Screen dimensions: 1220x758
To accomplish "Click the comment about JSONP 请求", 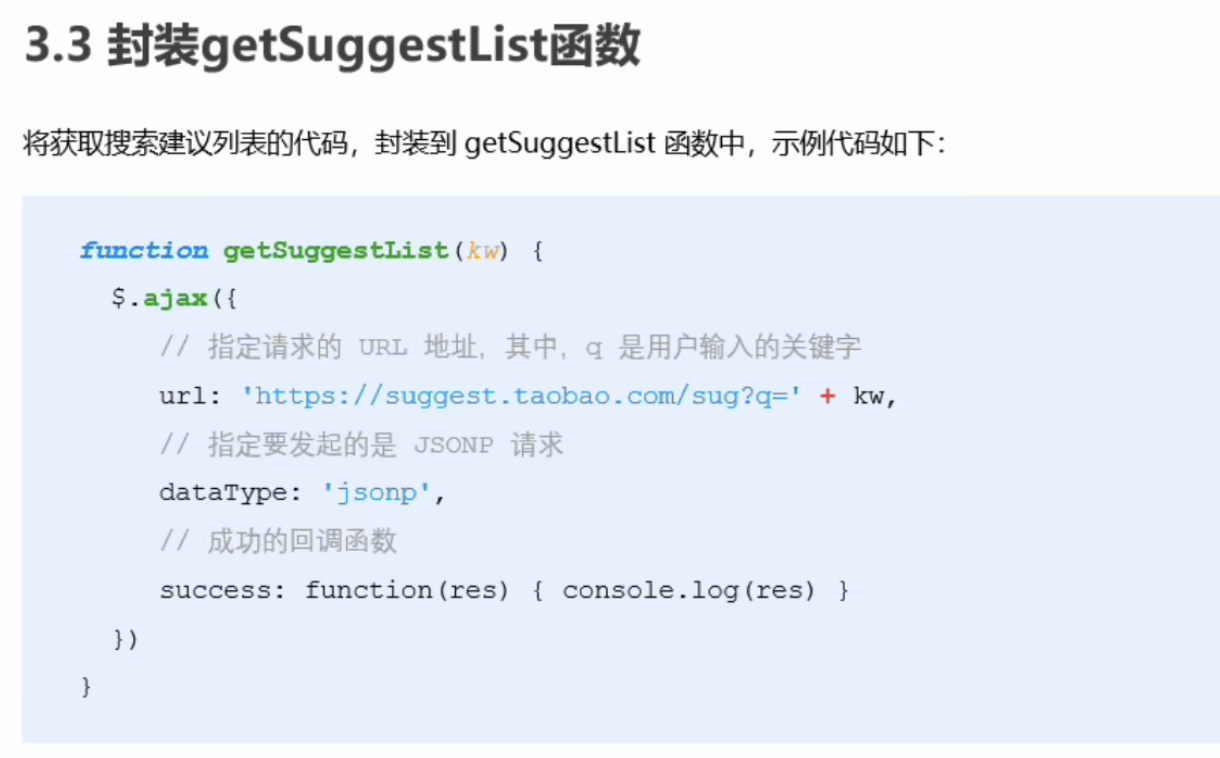I will pyautogui.click(x=361, y=445).
